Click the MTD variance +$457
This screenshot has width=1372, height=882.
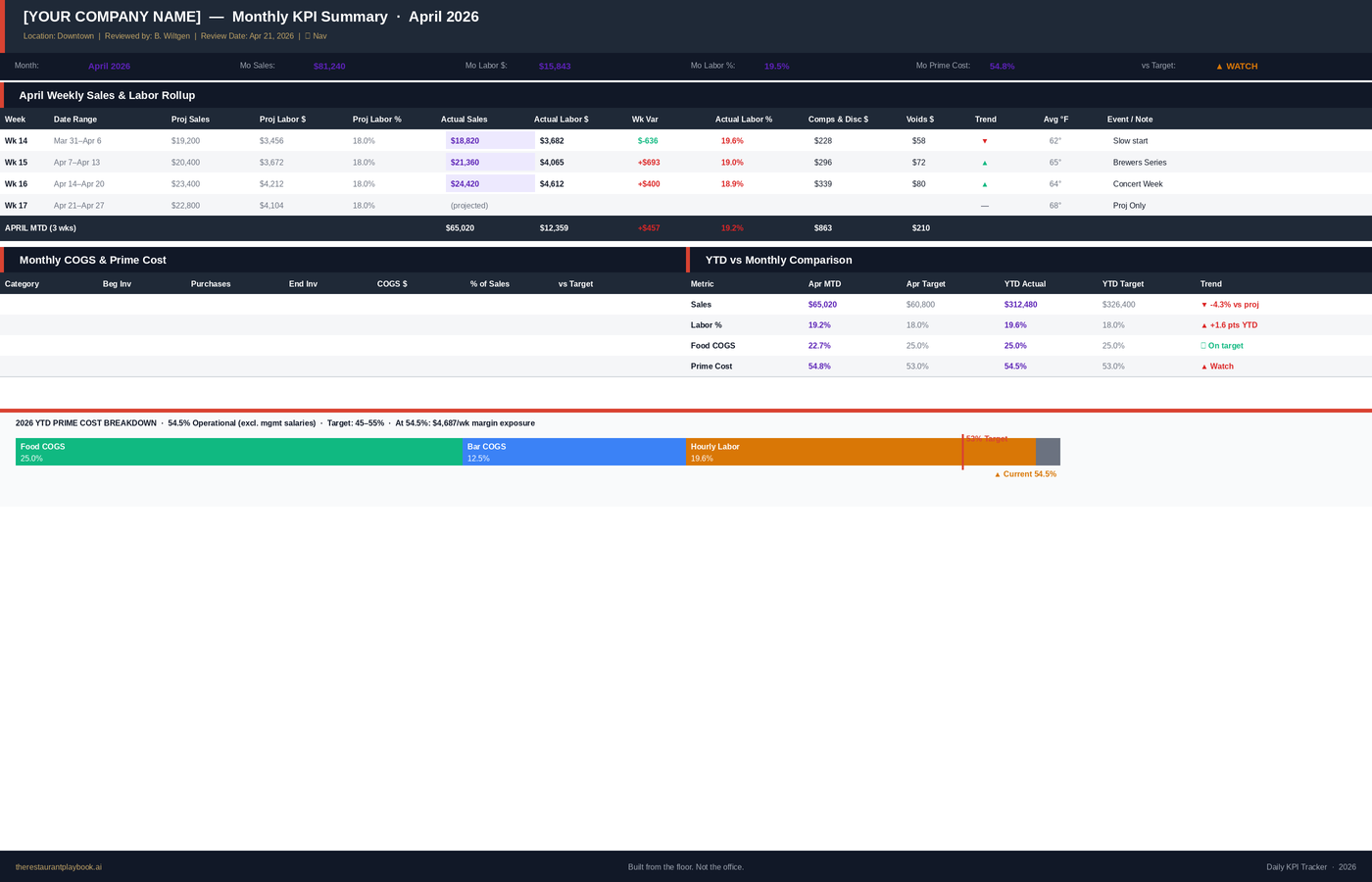coord(649,228)
